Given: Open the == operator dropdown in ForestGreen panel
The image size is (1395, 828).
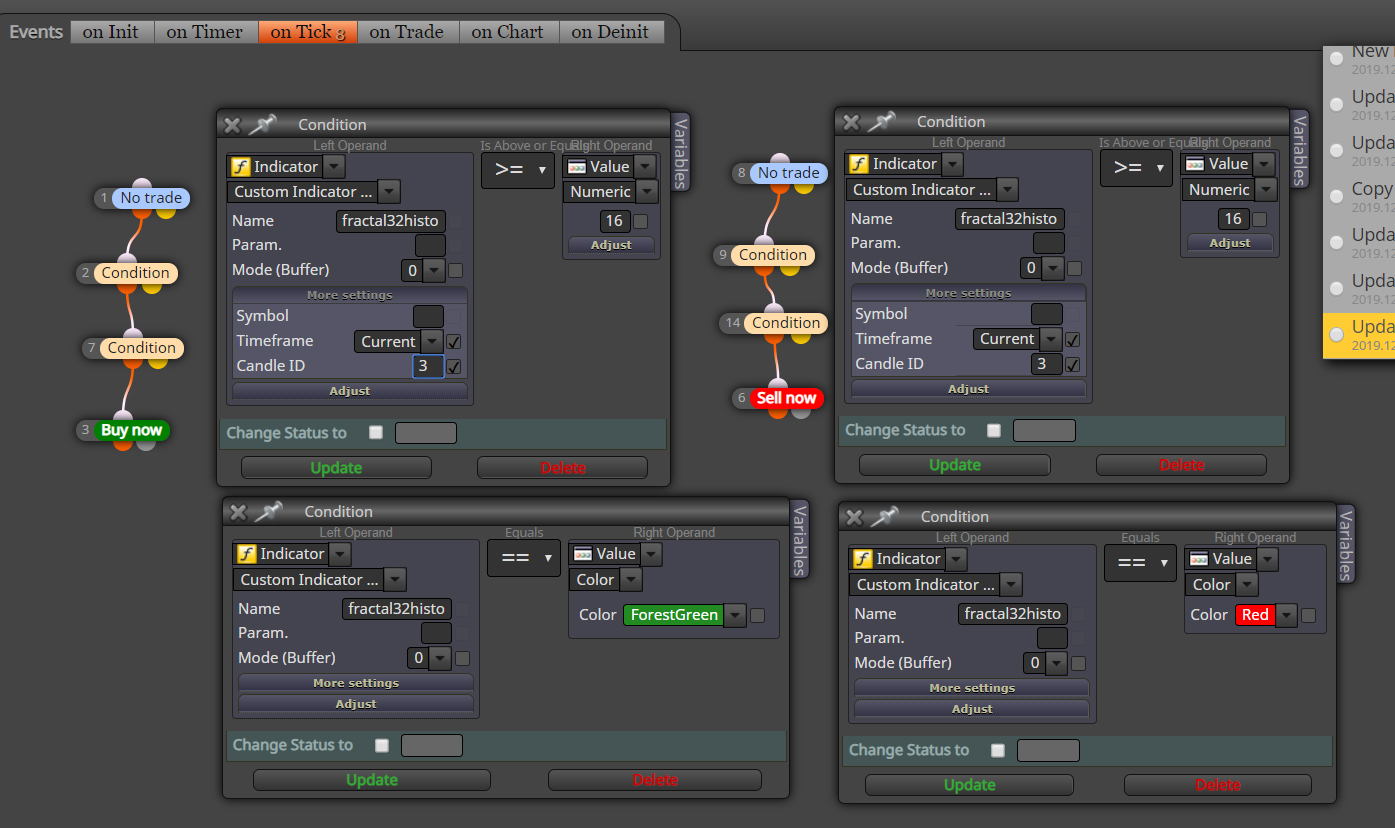Looking at the screenshot, I should click(524, 558).
